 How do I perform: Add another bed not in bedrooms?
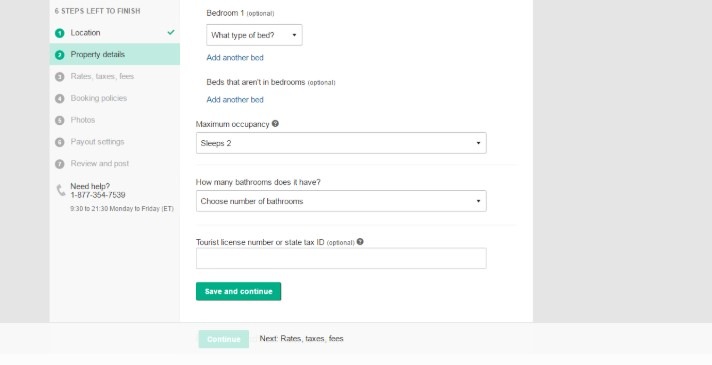(235, 100)
